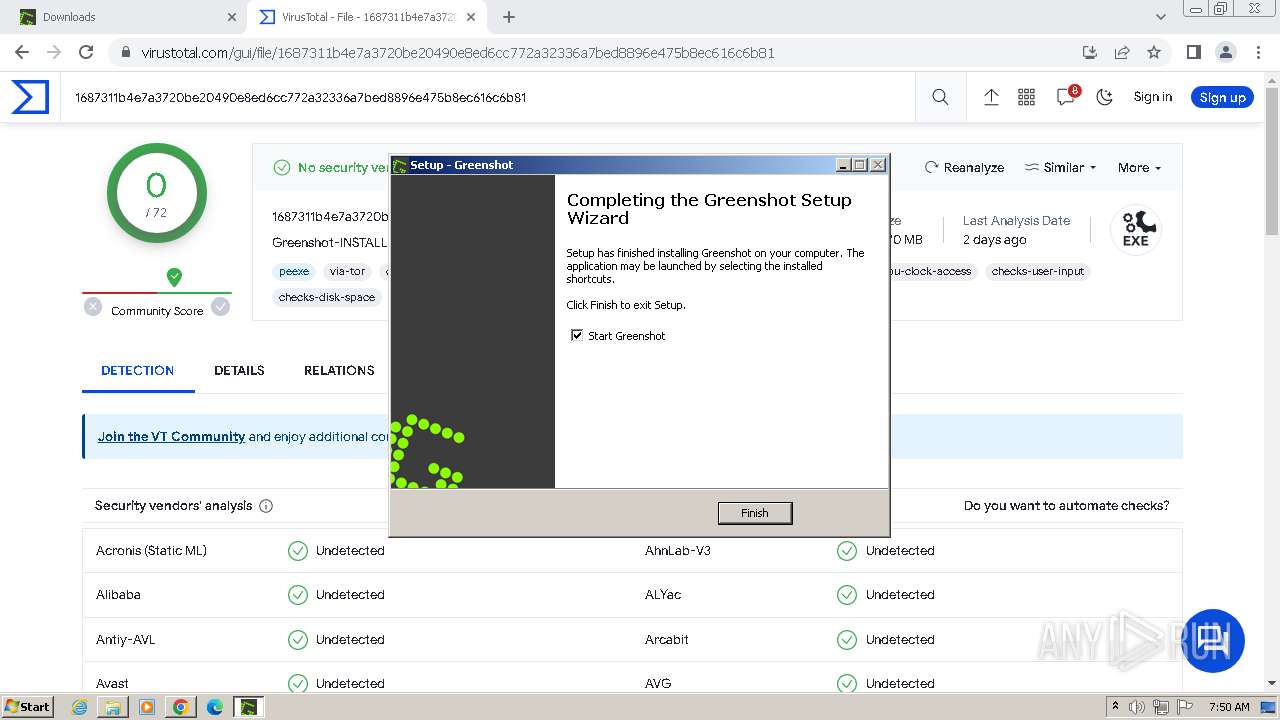Open Microsoft Edge from the taskbar
Image resolution: width=1280 pixels, height=720 pixels.
215,707
